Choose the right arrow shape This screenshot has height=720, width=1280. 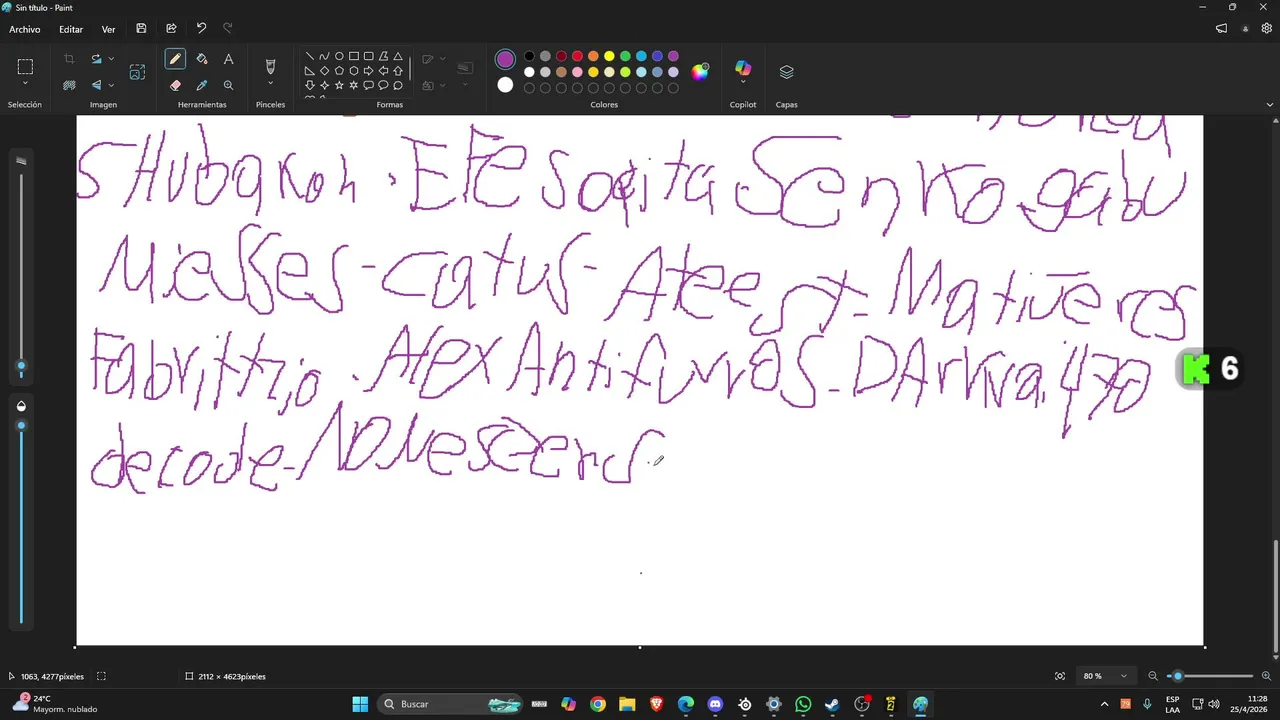tap(368, 71)
